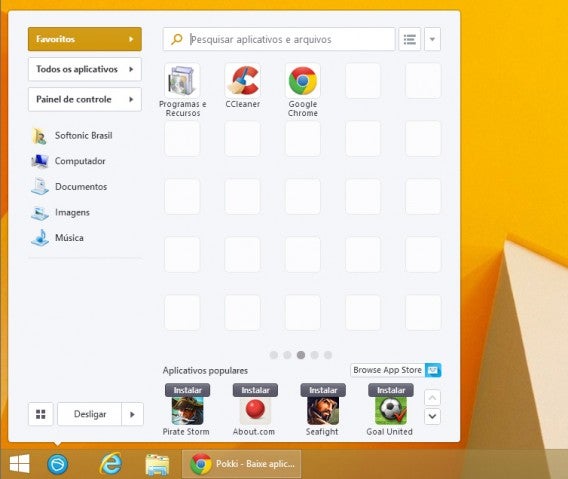Image resolution: width=568 pixels, height=479 pixels.
Task: Click the four-square grid icon near Desligar
Action: 41,414
